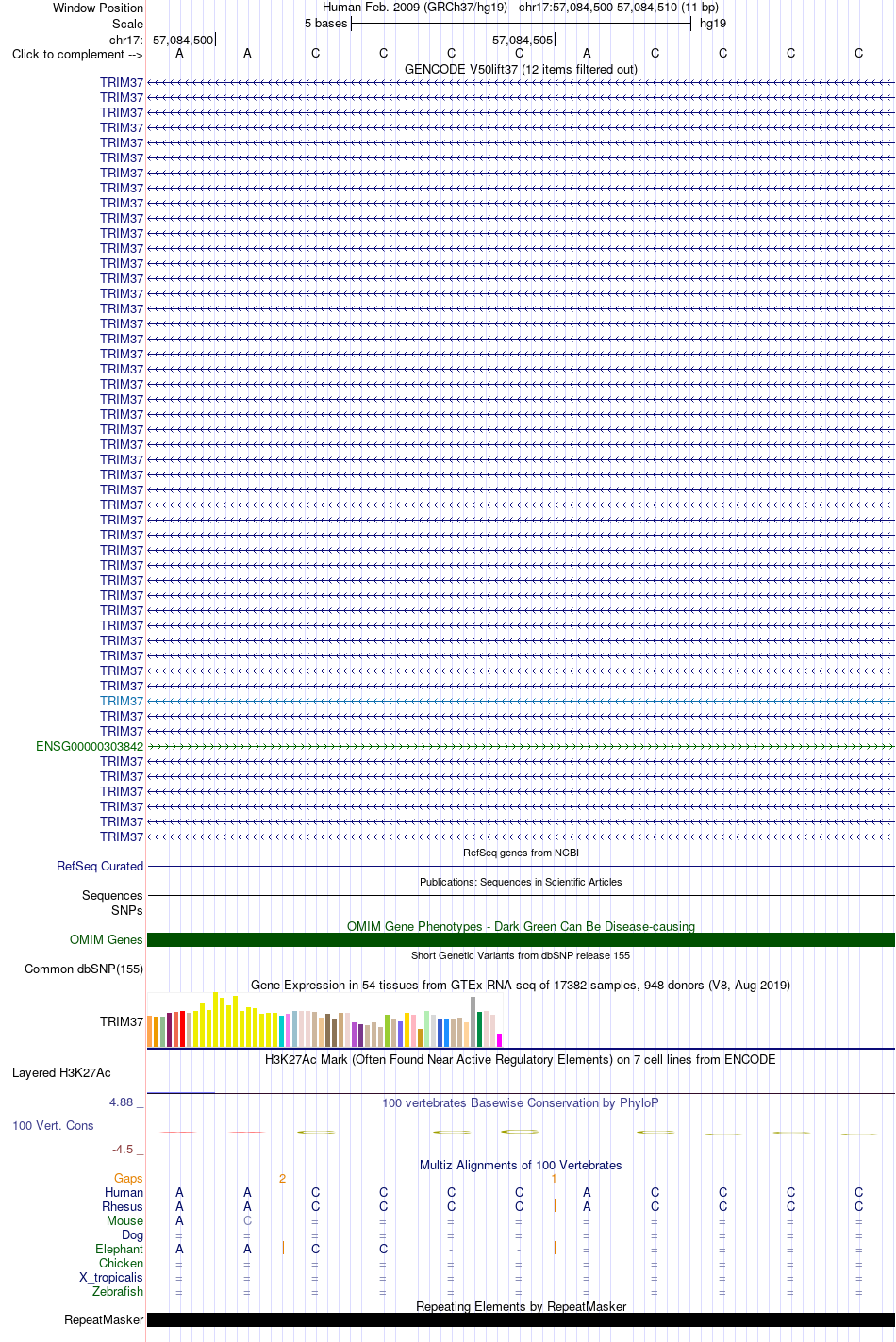Click the RepeatMasker track label
The image size is (896, 1342).
click(104, 1319)
